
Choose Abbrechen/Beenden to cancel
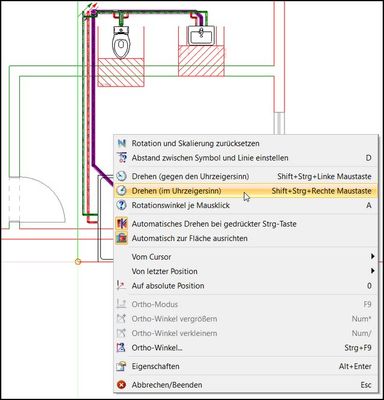(x=246, y=385)
